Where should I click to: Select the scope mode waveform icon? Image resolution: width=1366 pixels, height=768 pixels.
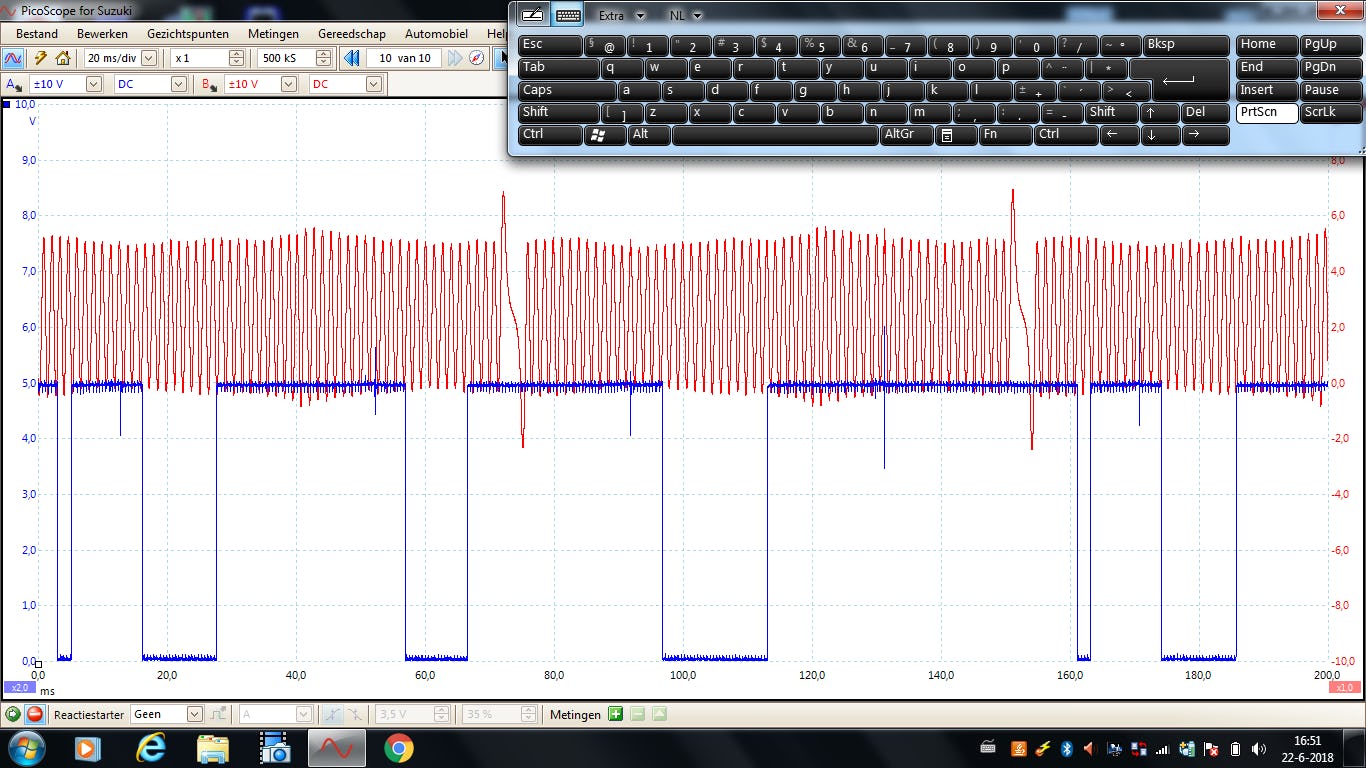pos(14,58)
